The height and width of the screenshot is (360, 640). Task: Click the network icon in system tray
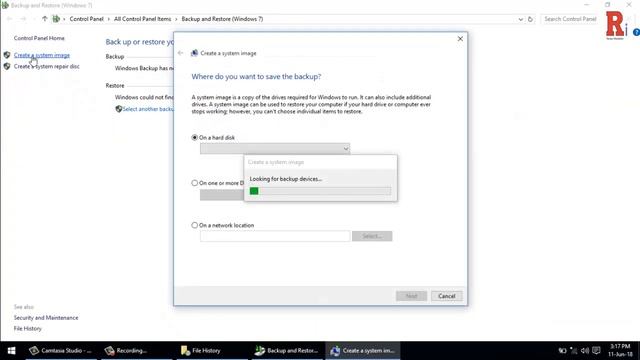point(574,351)
